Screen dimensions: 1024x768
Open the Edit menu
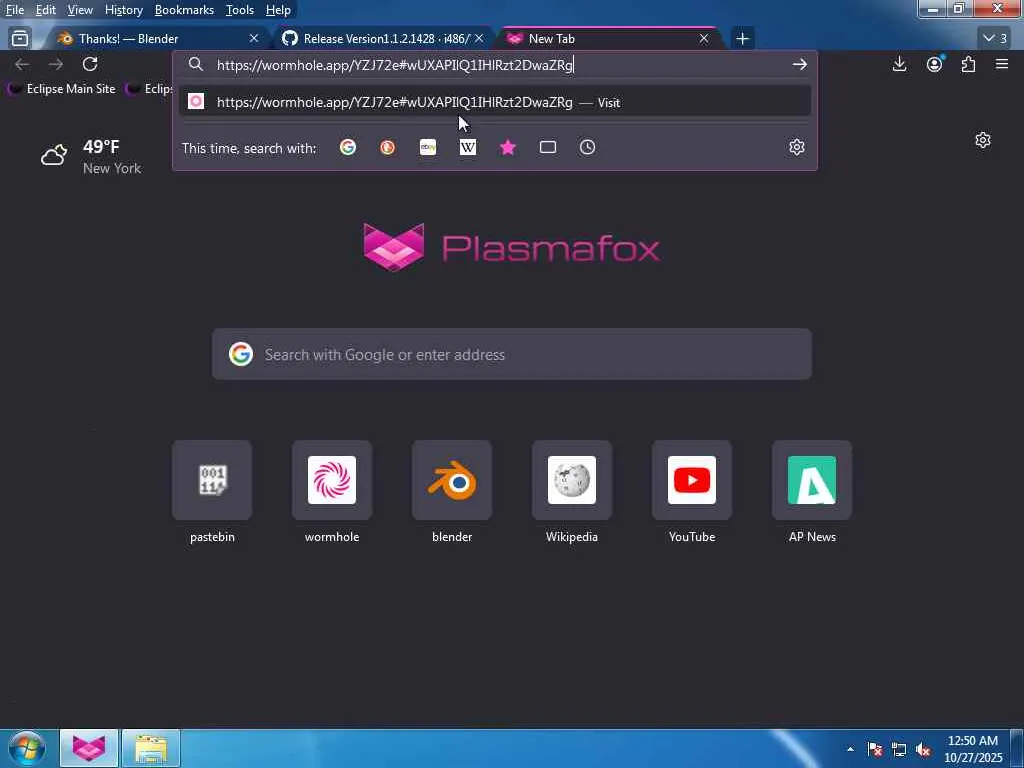[45, 10]
